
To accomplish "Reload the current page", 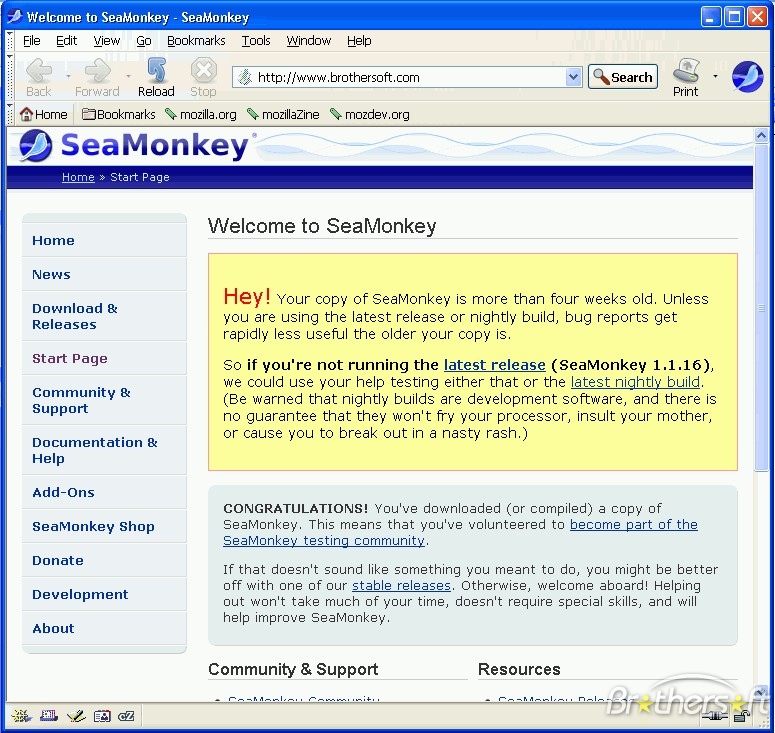I will coord(156,77).
